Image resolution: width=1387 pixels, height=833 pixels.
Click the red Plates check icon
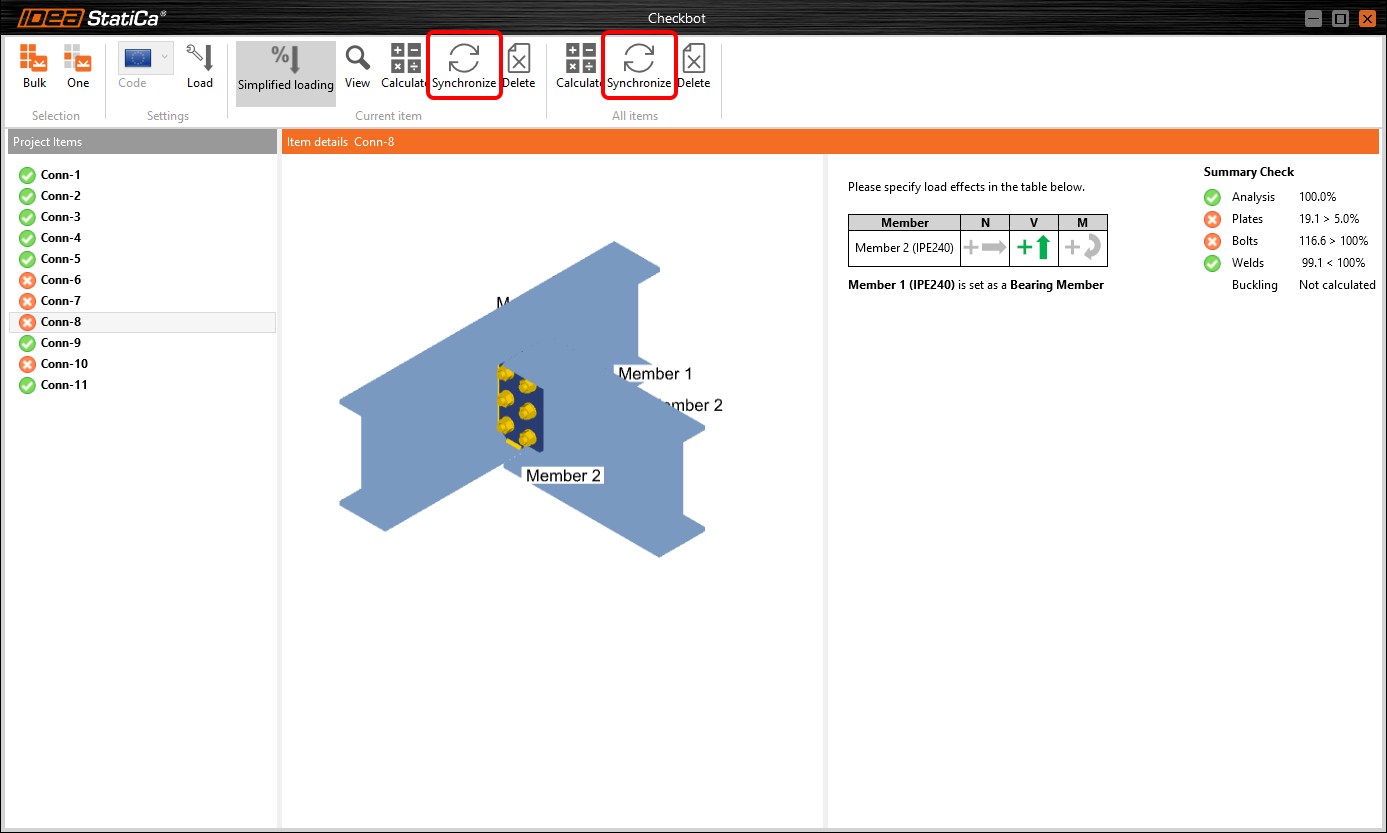point(1212,219)
